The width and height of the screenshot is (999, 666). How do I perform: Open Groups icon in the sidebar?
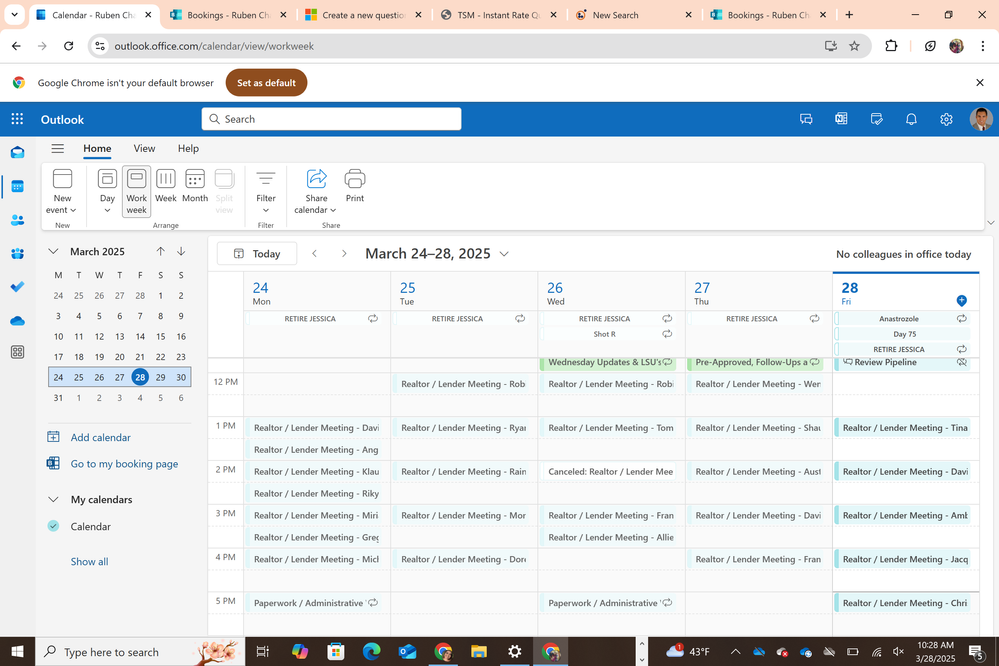point(17,254)
